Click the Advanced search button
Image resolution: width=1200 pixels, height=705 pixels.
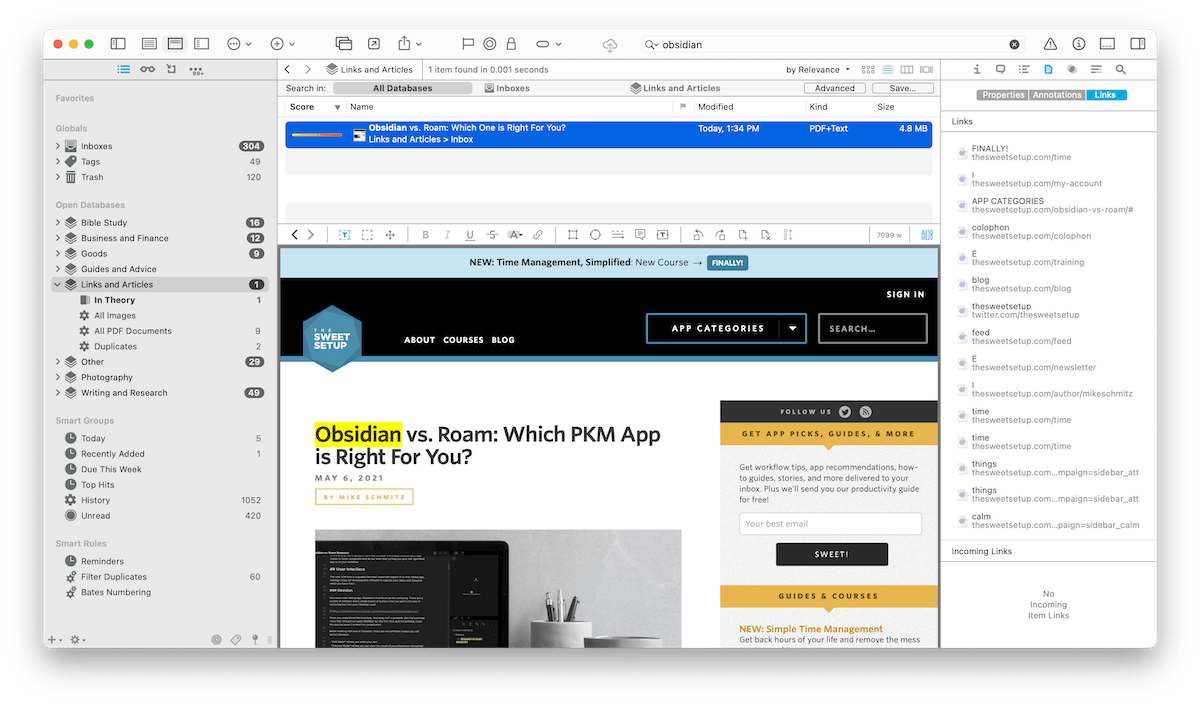pos(835,88)
